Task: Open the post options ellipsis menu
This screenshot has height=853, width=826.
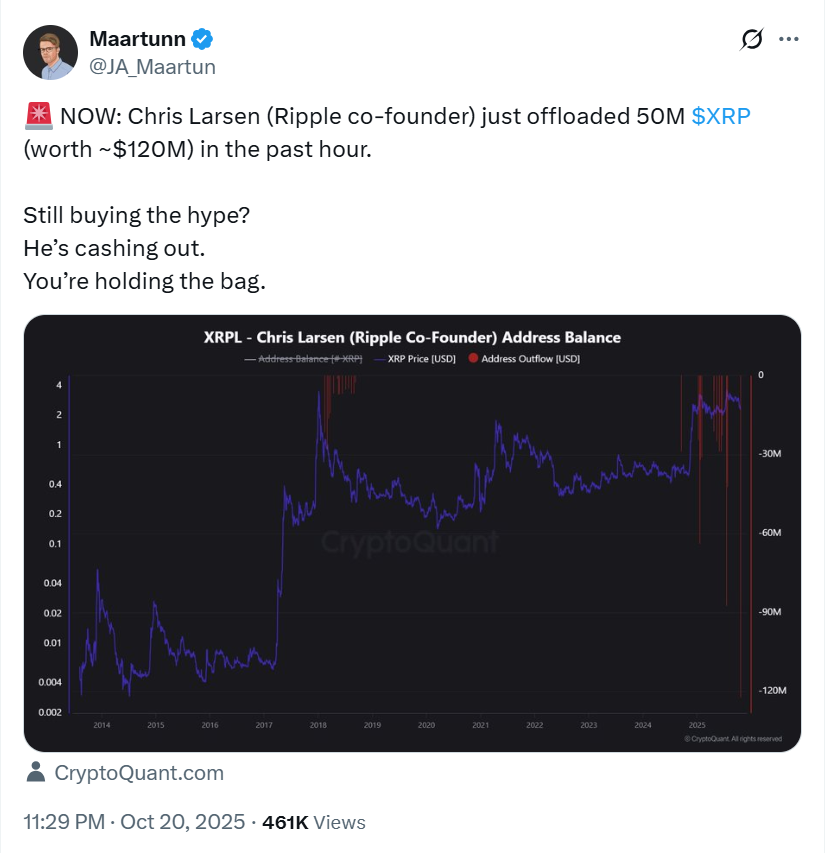Action: tap(789, 38)
